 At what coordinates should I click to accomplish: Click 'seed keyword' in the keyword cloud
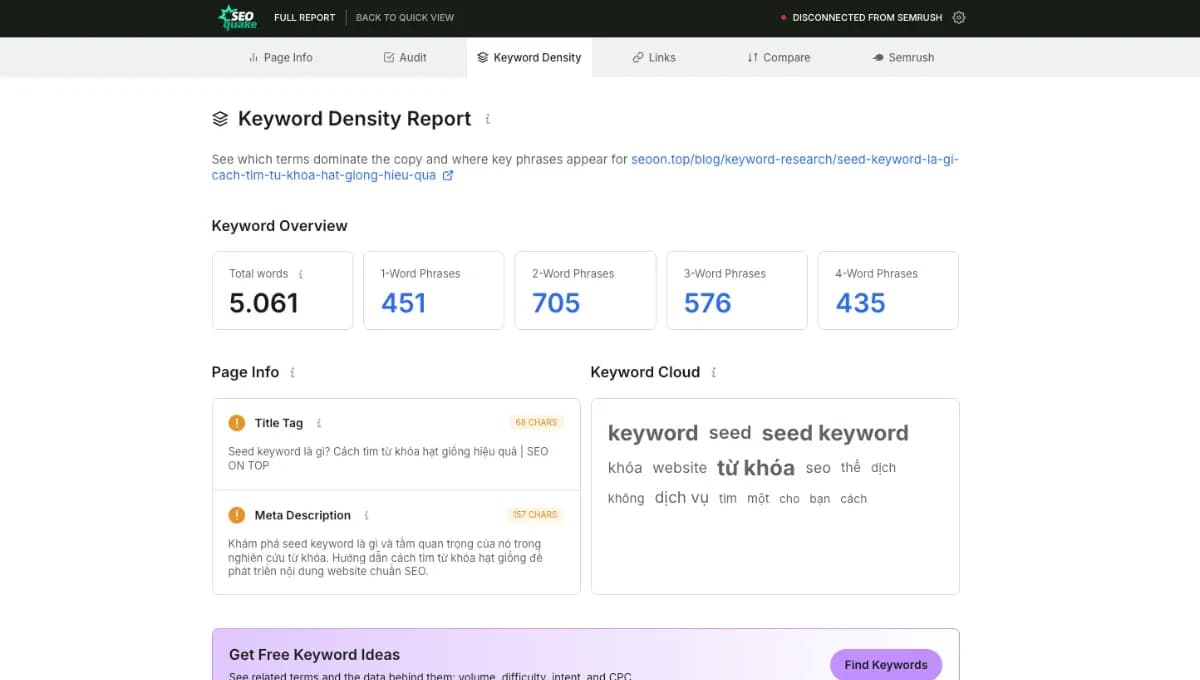pos(835,433)
